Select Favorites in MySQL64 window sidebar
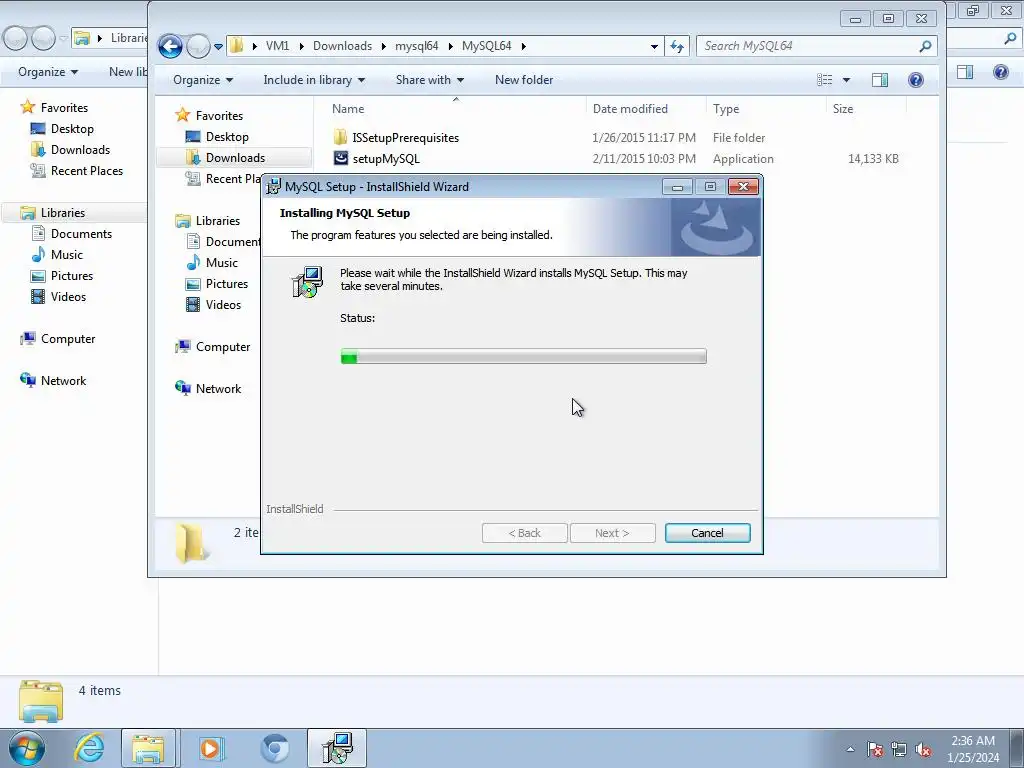 point(219,116)
